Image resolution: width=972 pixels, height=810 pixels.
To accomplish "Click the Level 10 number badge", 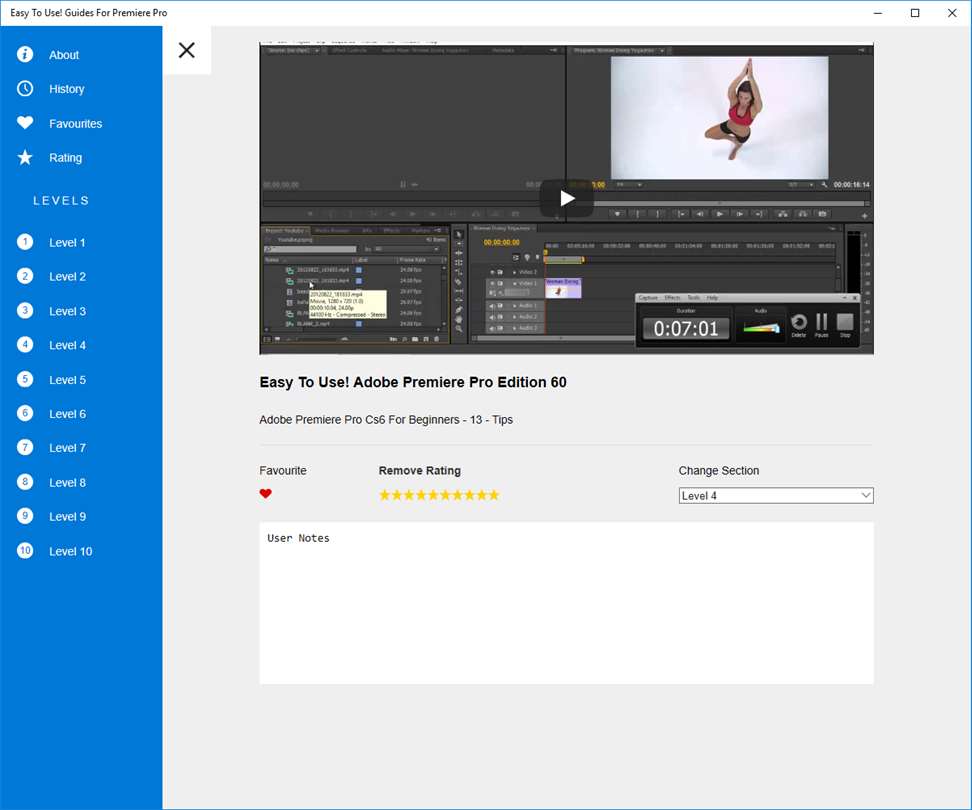I will tap(25, 550).
